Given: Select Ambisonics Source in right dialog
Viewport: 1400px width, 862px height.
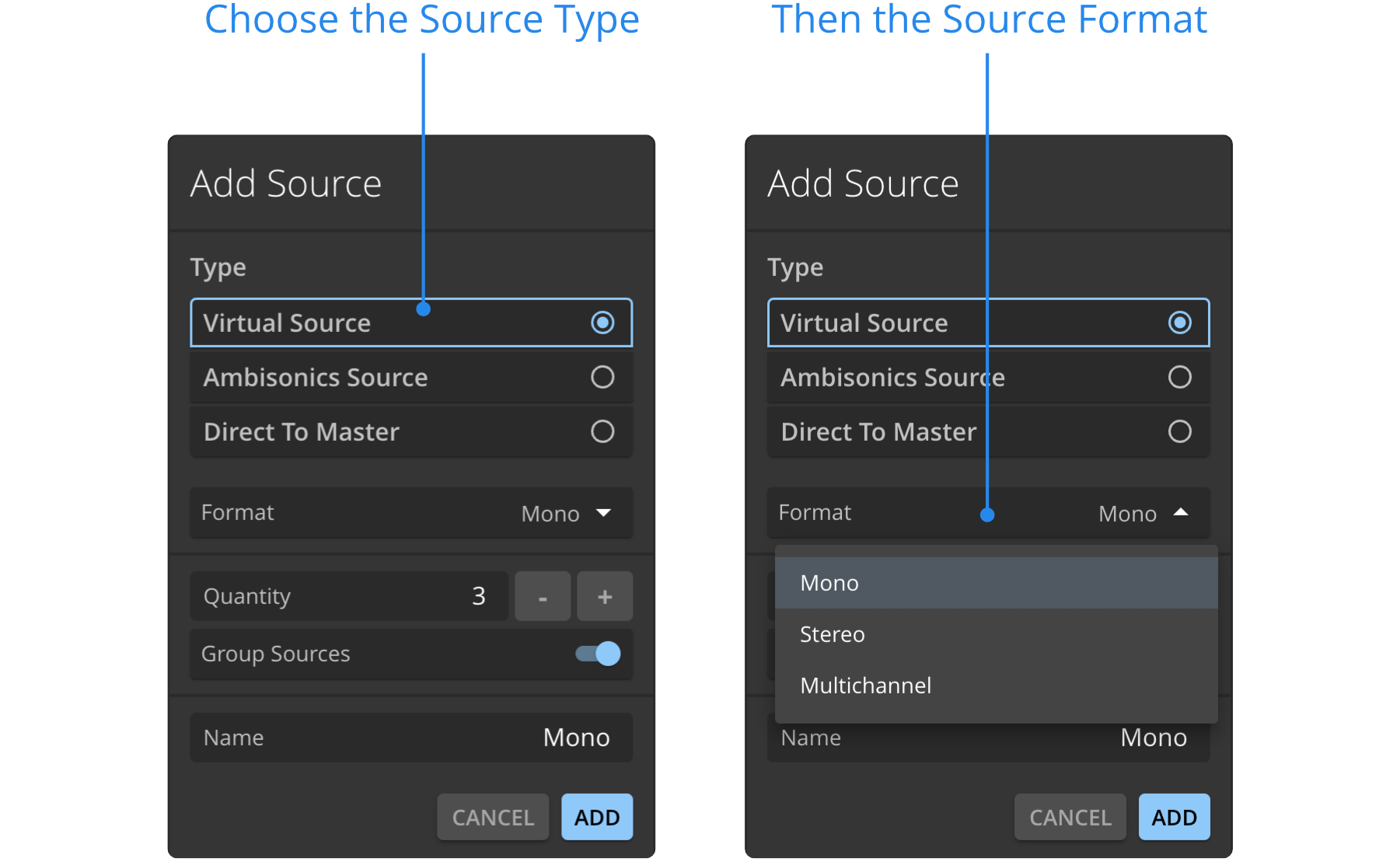Looking at the screenshot, I should (1178, 377).
